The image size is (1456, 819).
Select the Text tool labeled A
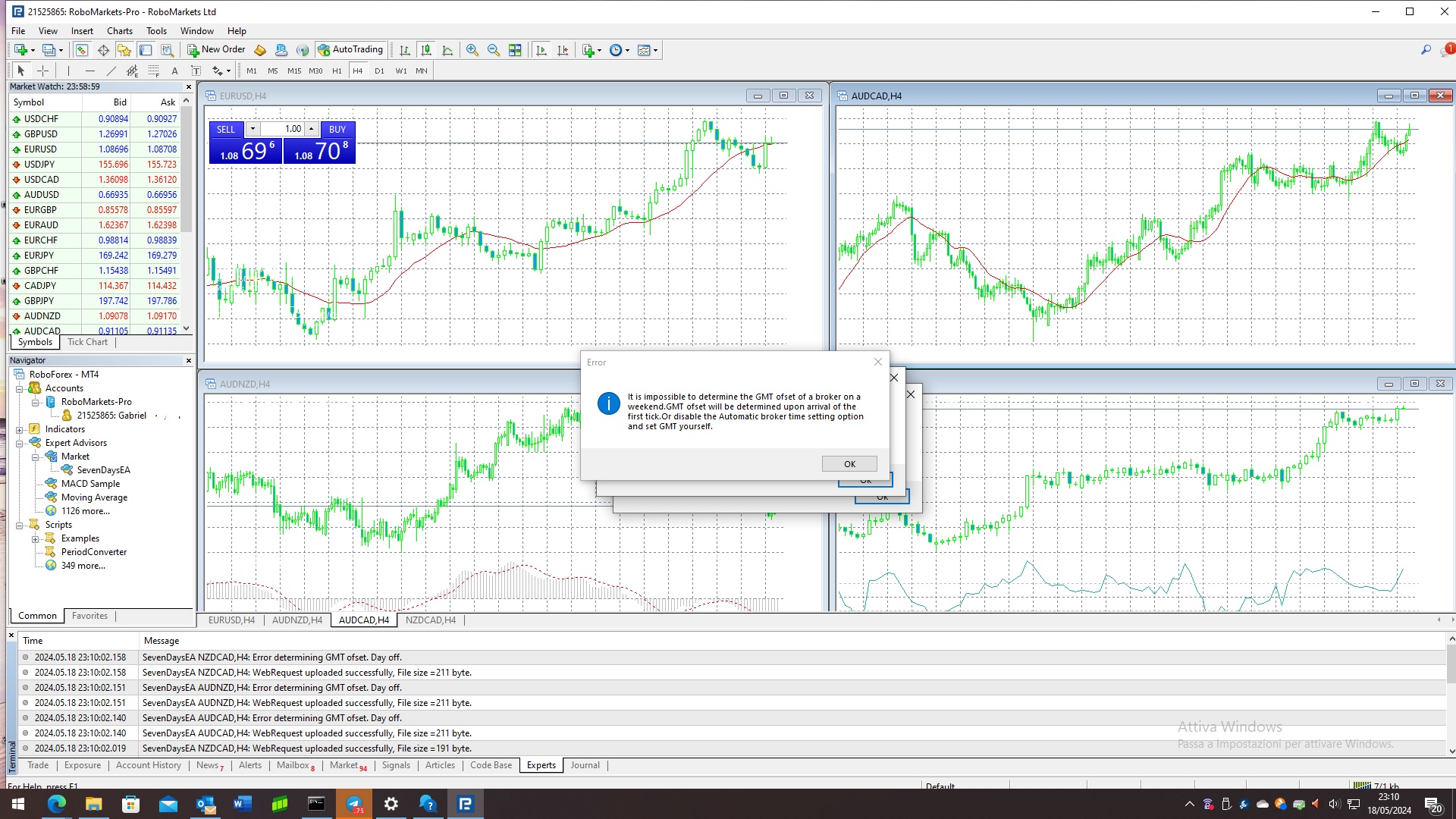174,71
